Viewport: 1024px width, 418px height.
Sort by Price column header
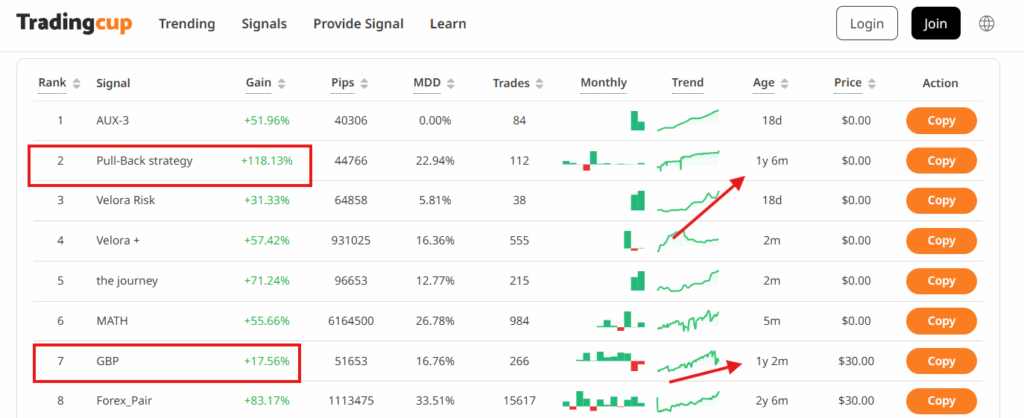854,84
